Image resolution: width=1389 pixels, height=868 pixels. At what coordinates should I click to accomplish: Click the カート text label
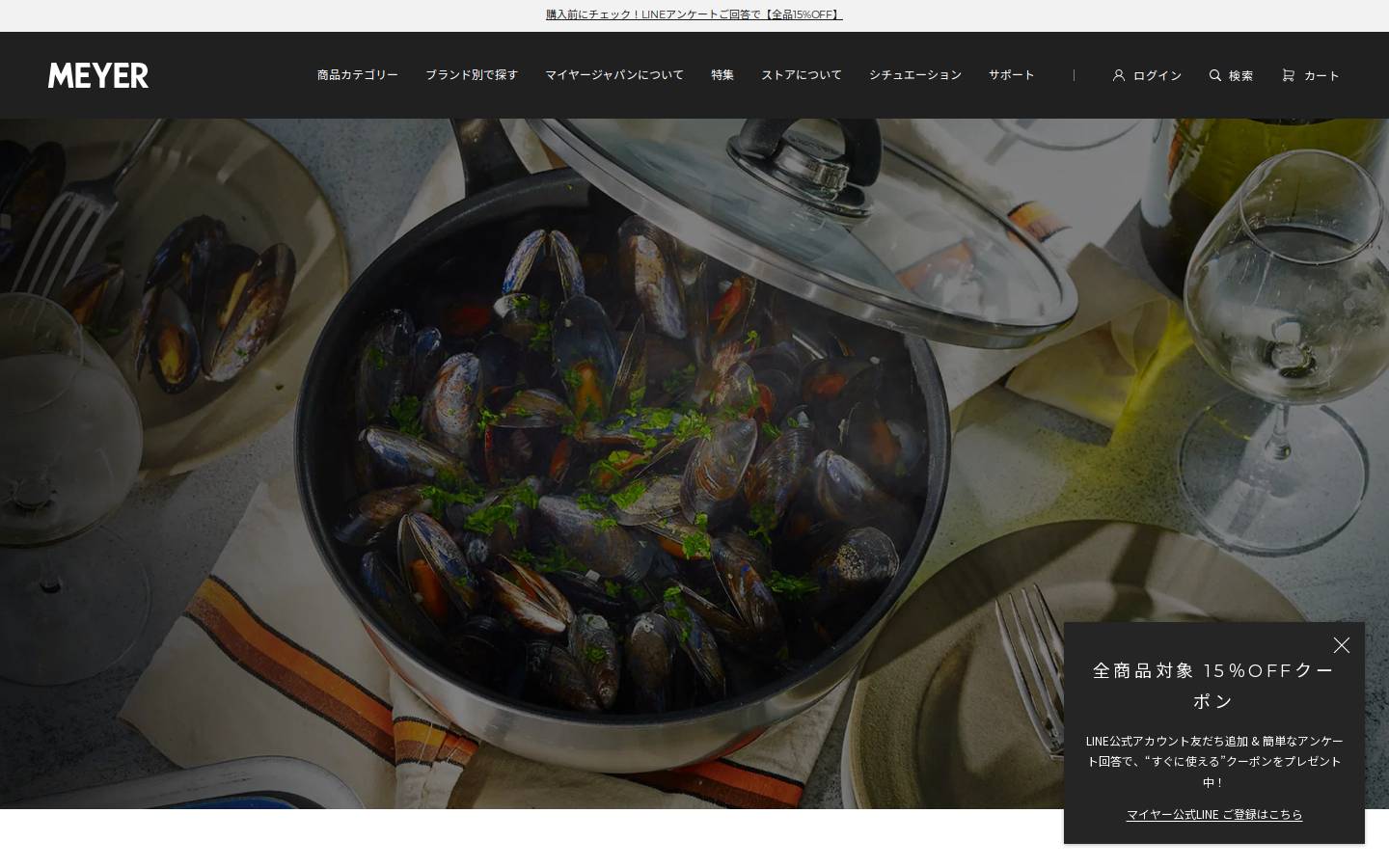tap(1321, 75)
